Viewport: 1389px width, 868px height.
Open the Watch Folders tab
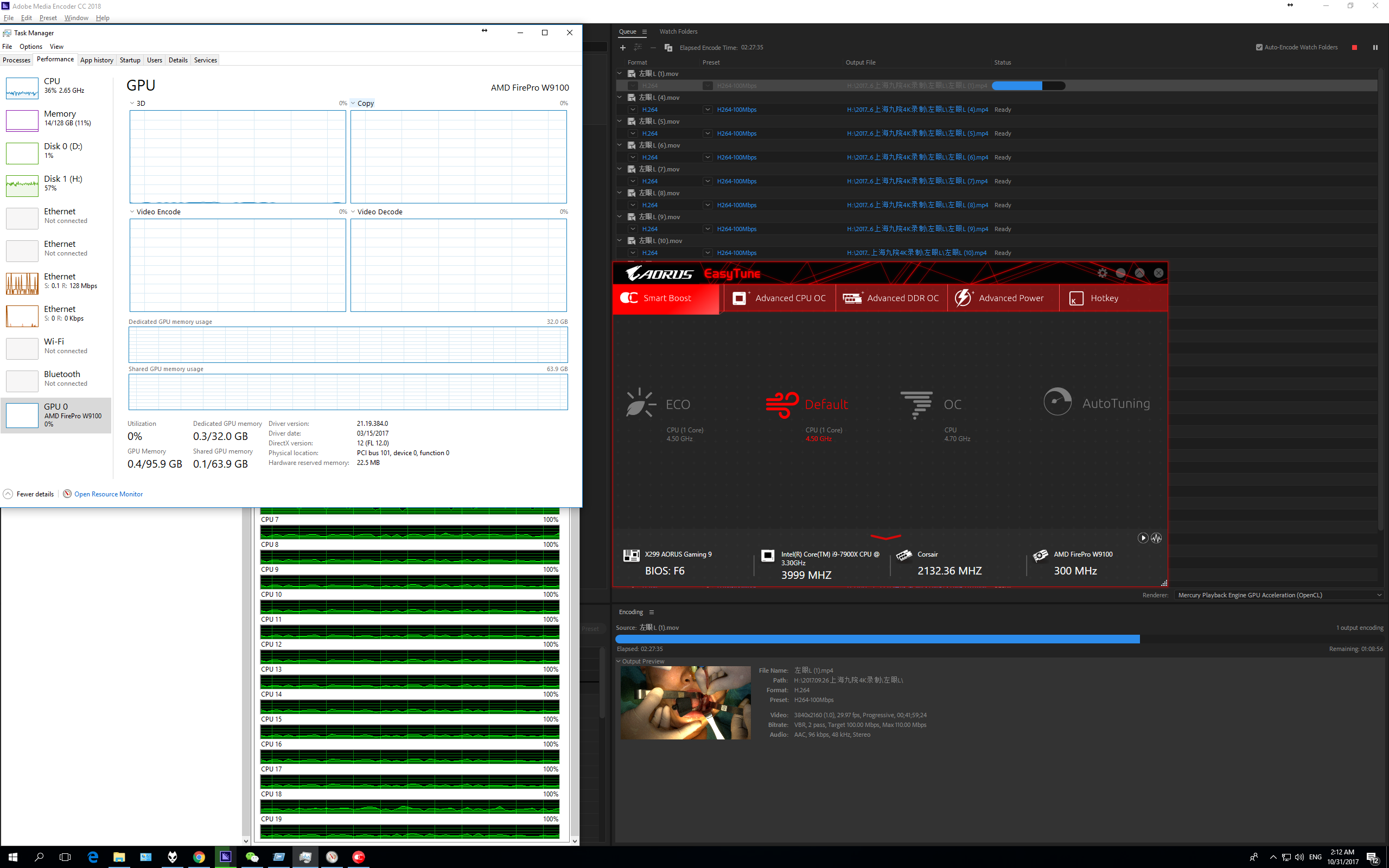(x=678, y=31)
